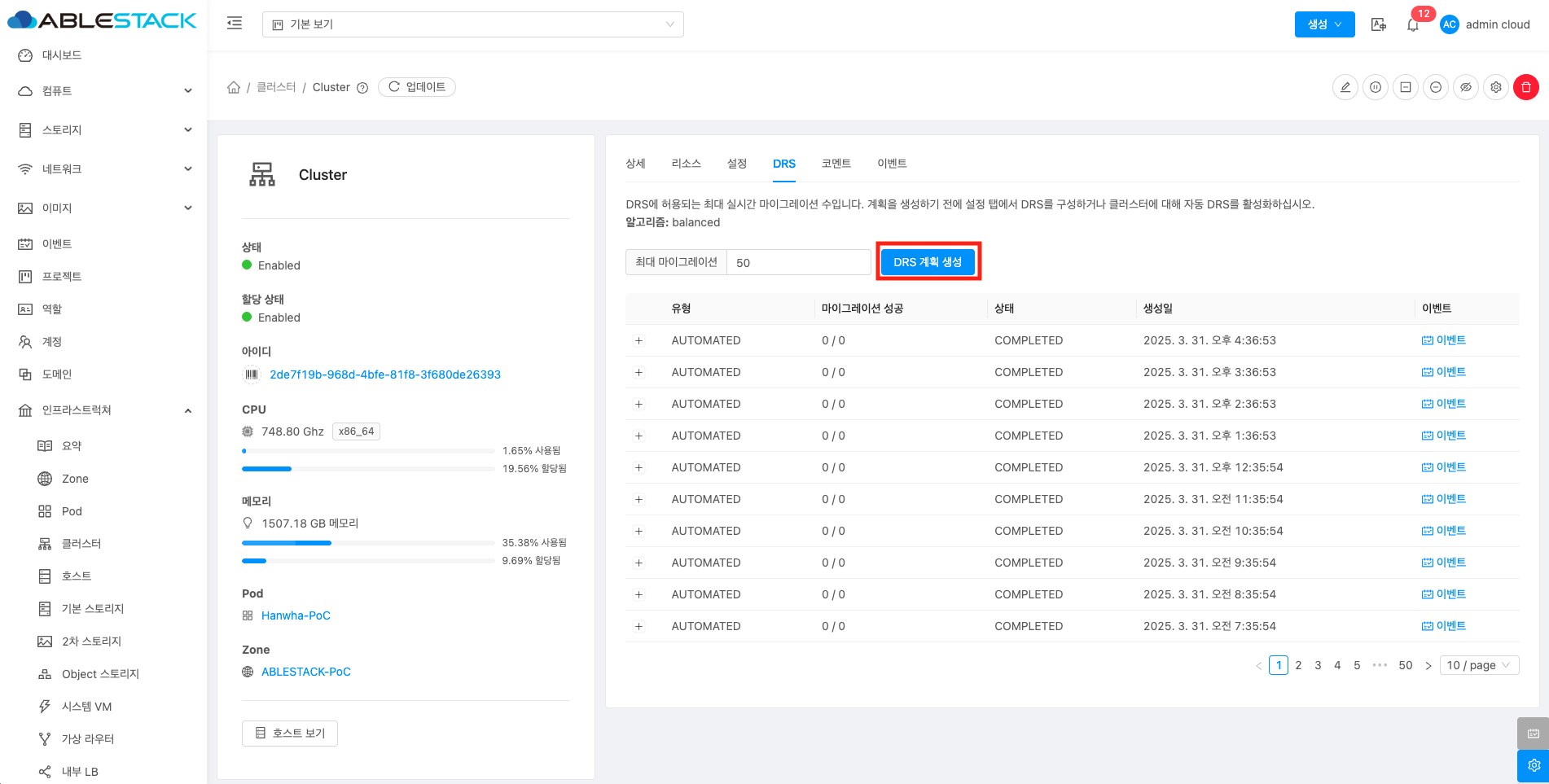The height and width of the screenshot is (784, 1549).
Task: Open the notifications bell icon
Action: tap(1413, 25)
